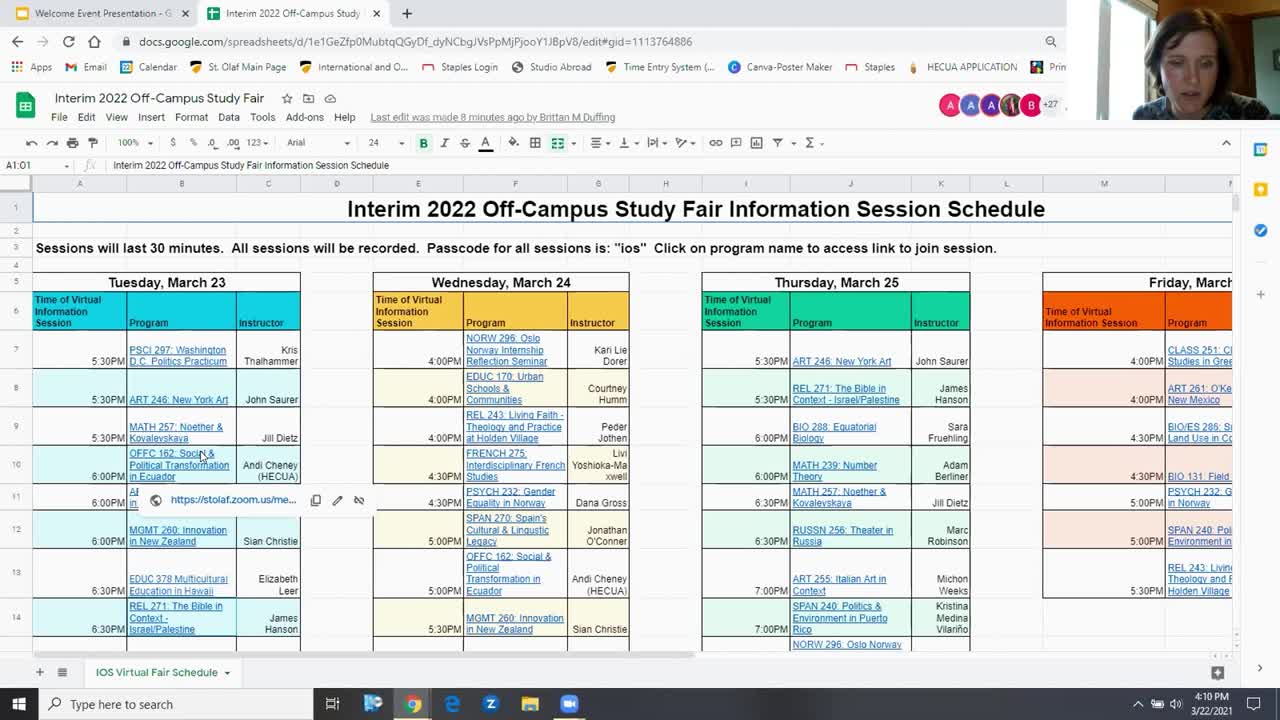Screen dimensions: 1280x720
Task: Toggle strikethrough formatting
Action: pyautogui.click(x=464, y=143)
